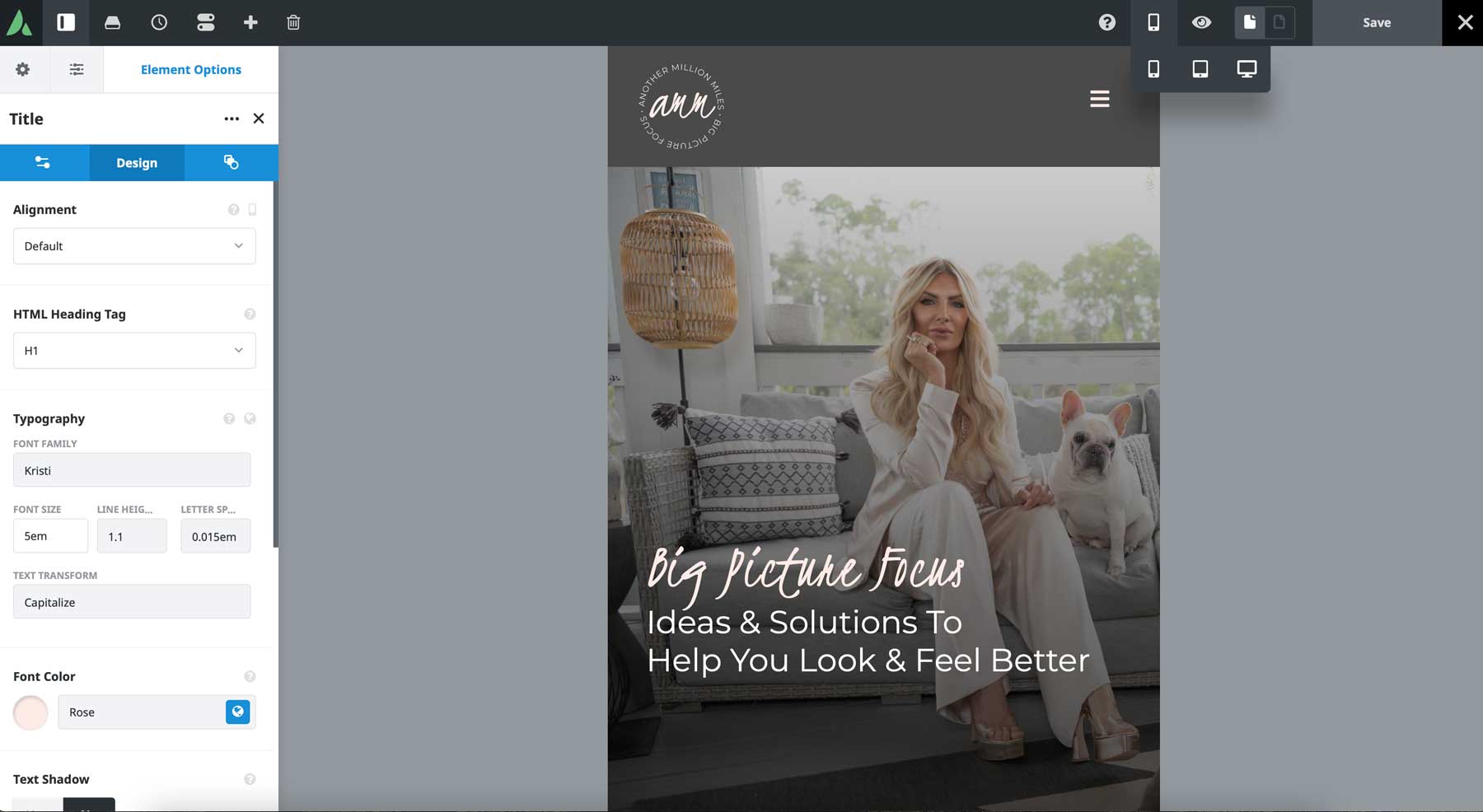
Task: Toggle global sync on the Rose font color
Action: tap(237, 712)
